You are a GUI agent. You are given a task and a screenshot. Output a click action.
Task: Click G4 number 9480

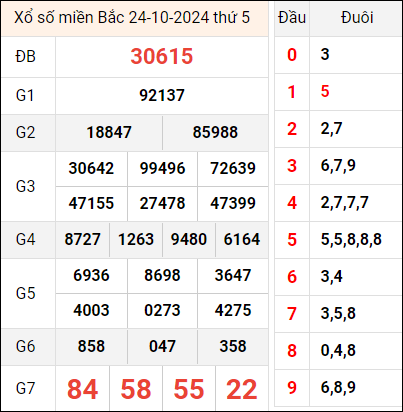189,239
